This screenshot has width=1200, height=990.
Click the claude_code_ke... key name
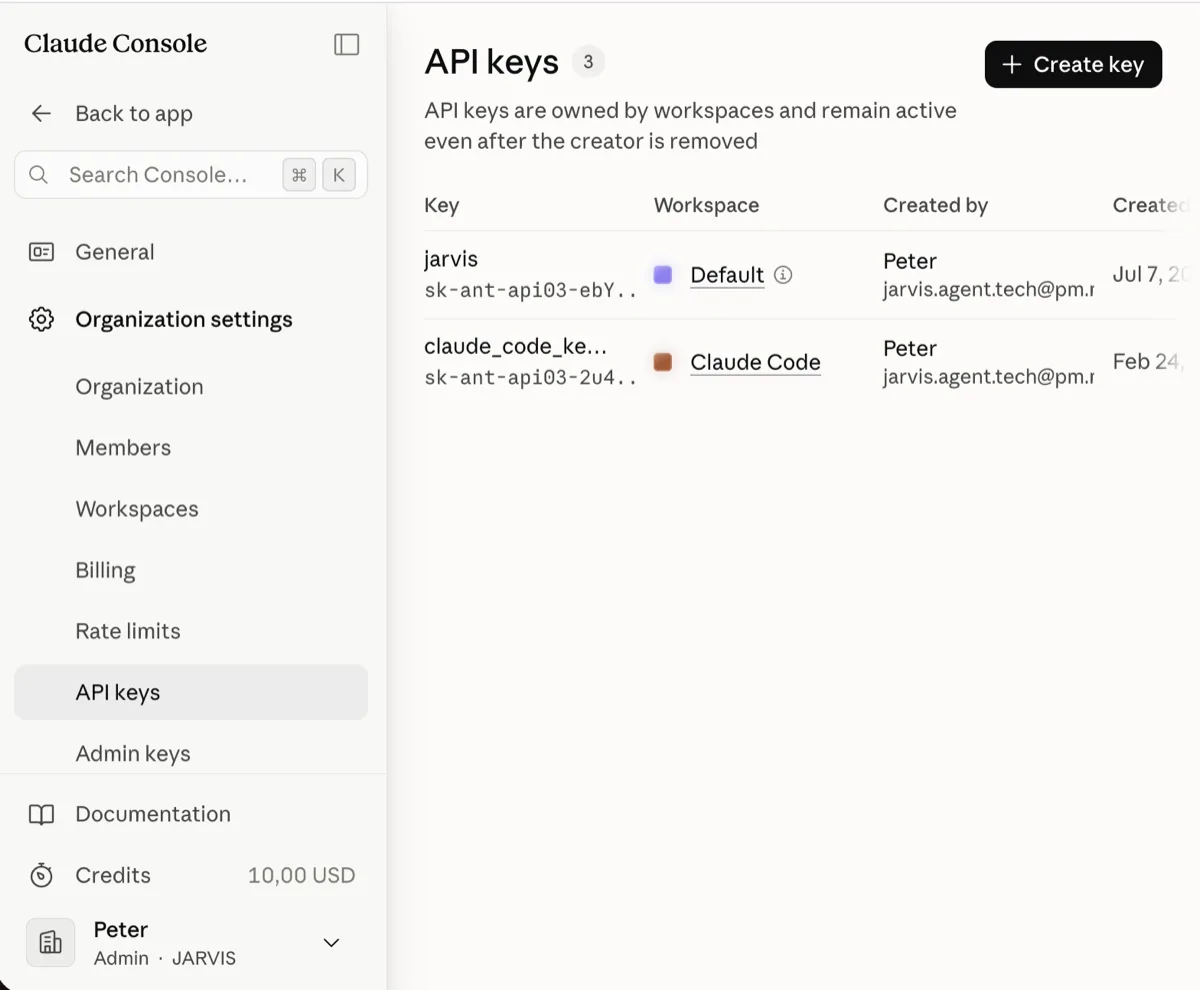515,346
